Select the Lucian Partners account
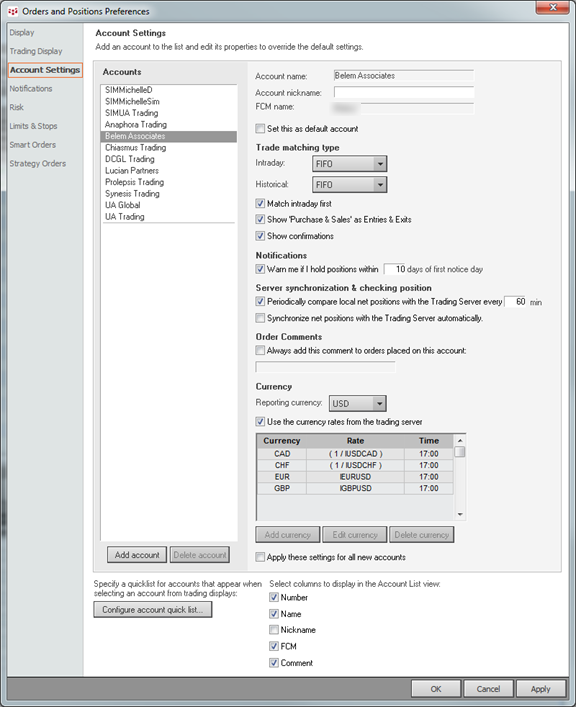Image resolution: width=576 pixels, height=707 pixels. 169,170
